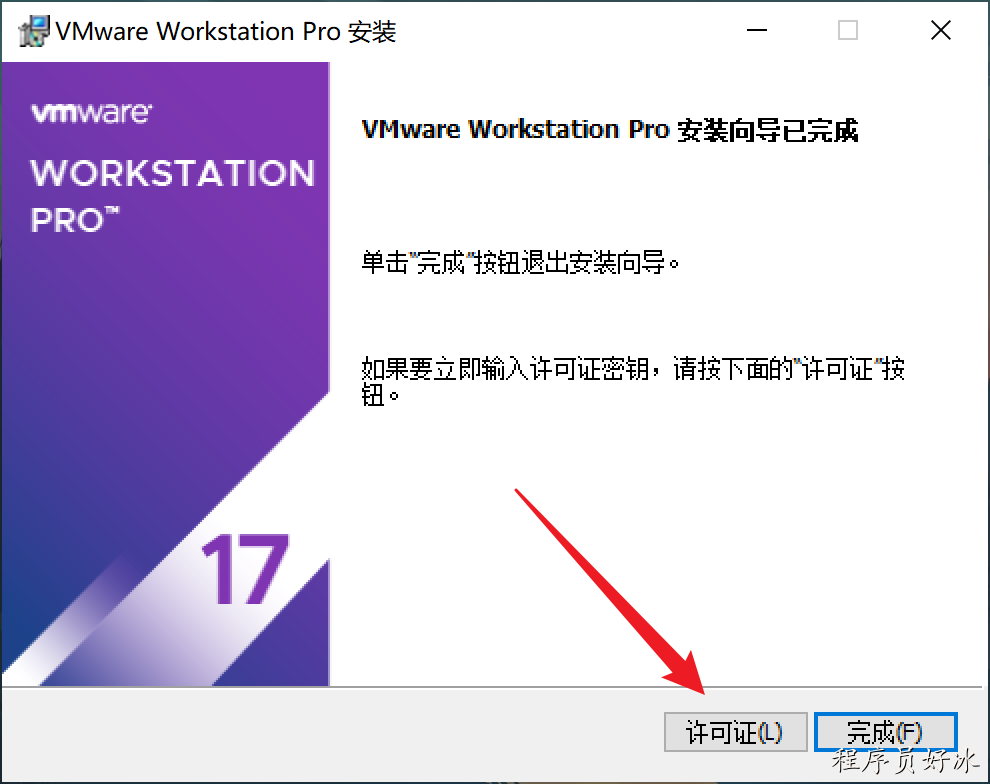Click the 程序员好冰 watermark signature
990x784 pixels.
point(904,761)
